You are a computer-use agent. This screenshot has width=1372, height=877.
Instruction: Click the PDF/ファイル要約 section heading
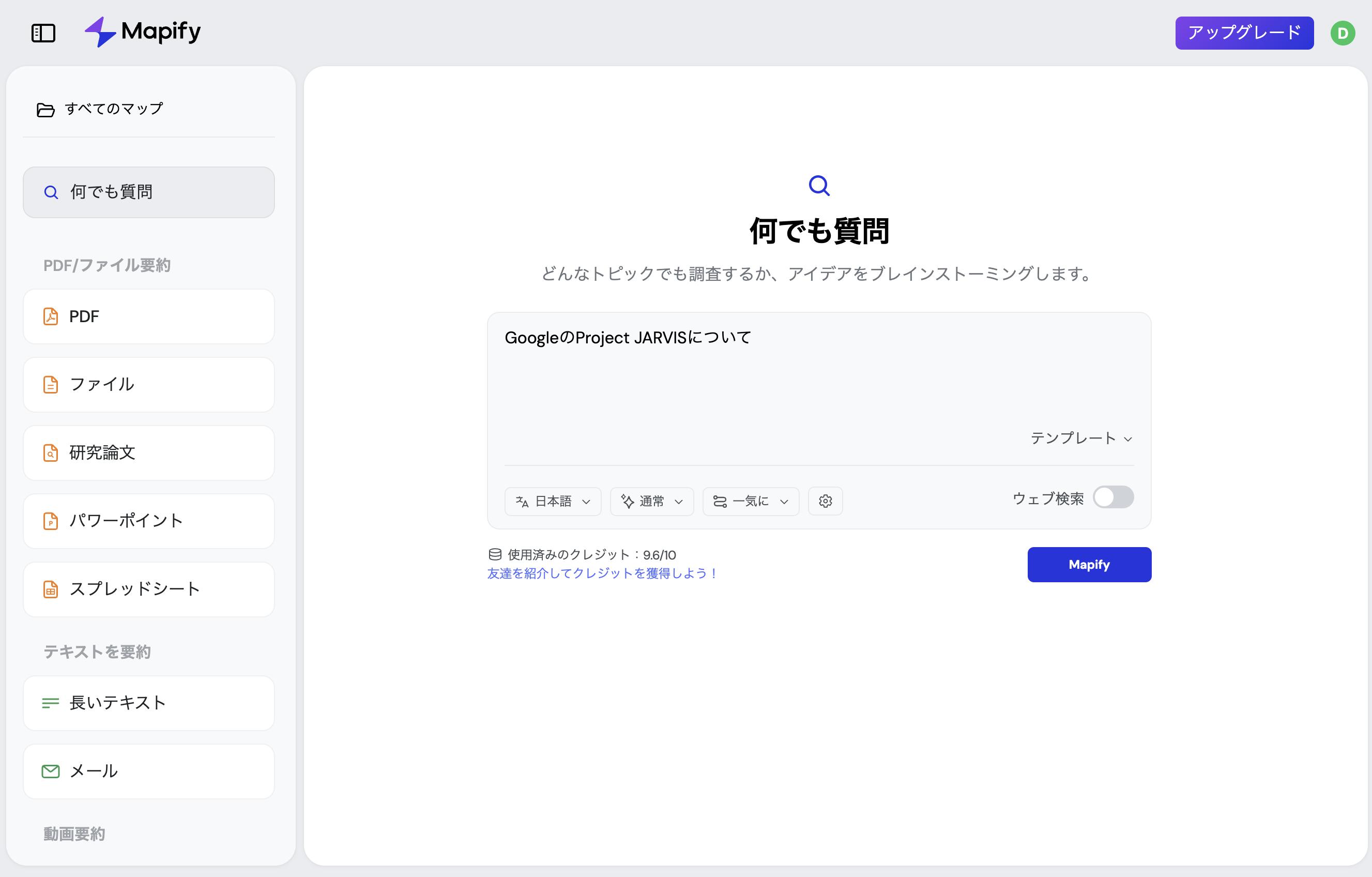click(x=107, y=266)
